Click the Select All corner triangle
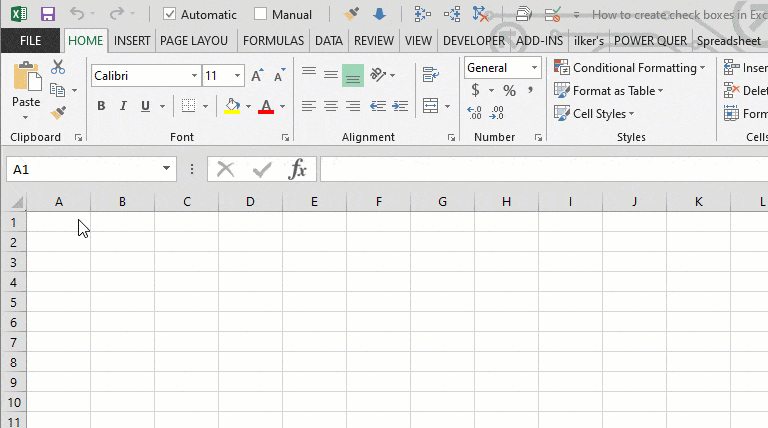The width and height of the screenshot is (768, 428). coord(16,202)
